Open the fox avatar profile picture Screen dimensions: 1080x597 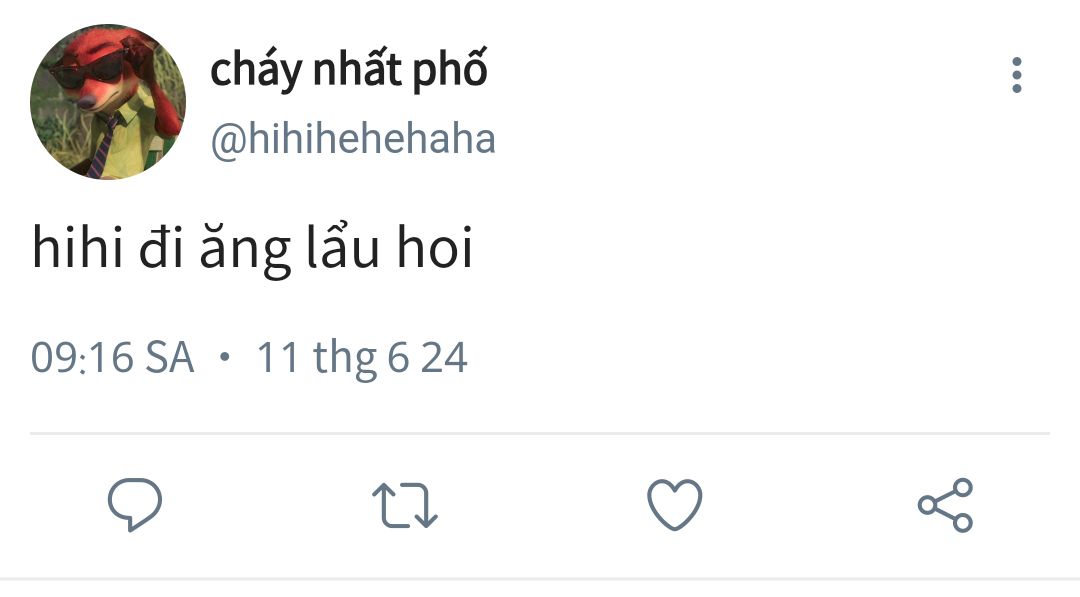[108, 102]
